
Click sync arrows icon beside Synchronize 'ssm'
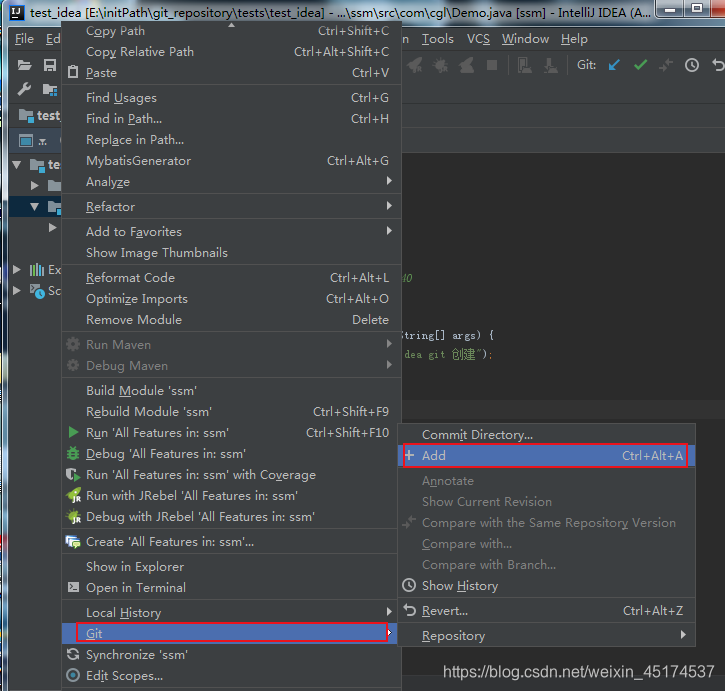pyautogui.click(x=73, y=654)
